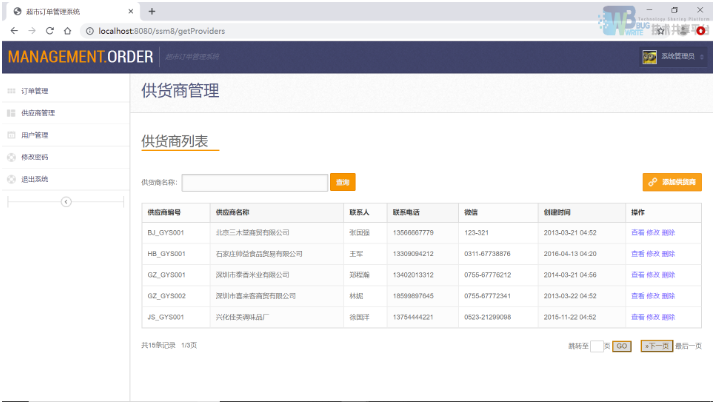This screenshot has width=716, height=406.
Task: Expand the 系统管理员 user dropdown
Action: coord(702,57)
